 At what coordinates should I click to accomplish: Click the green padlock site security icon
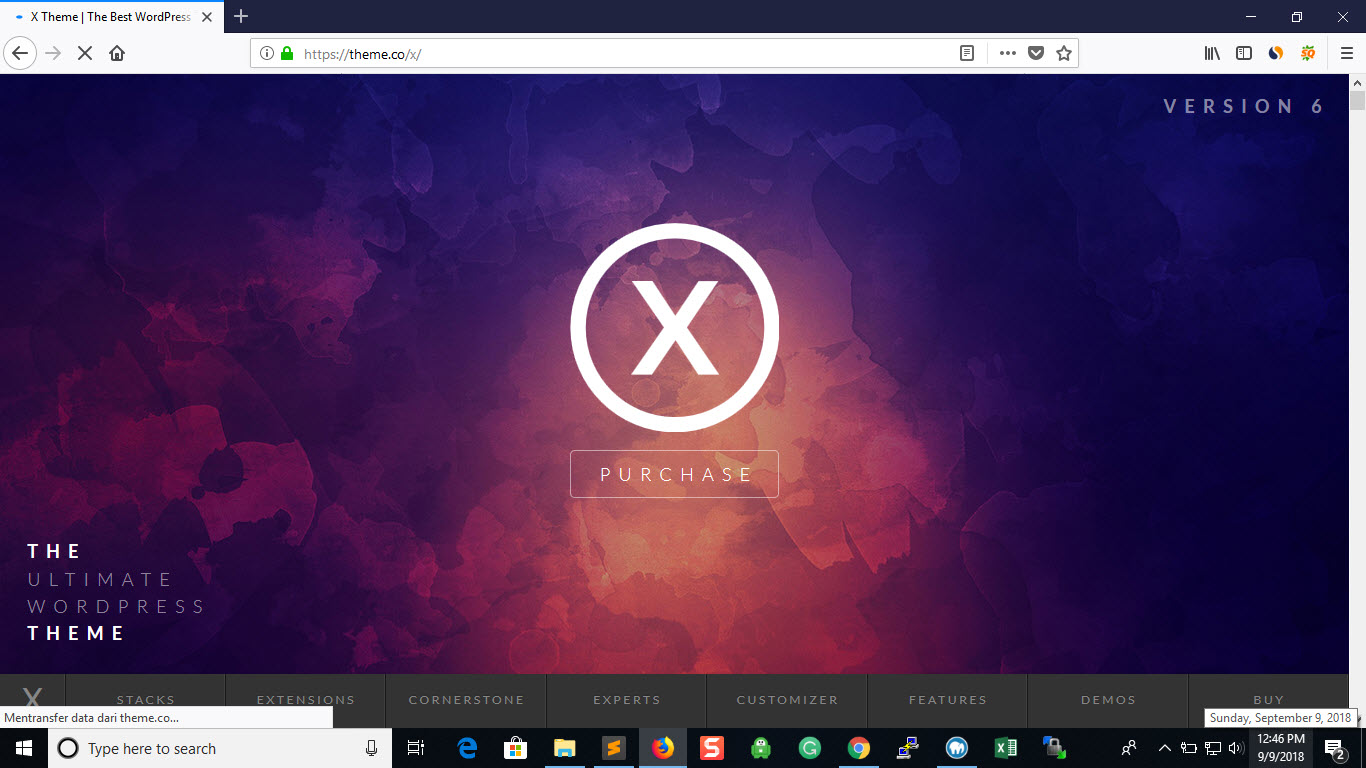288,54
